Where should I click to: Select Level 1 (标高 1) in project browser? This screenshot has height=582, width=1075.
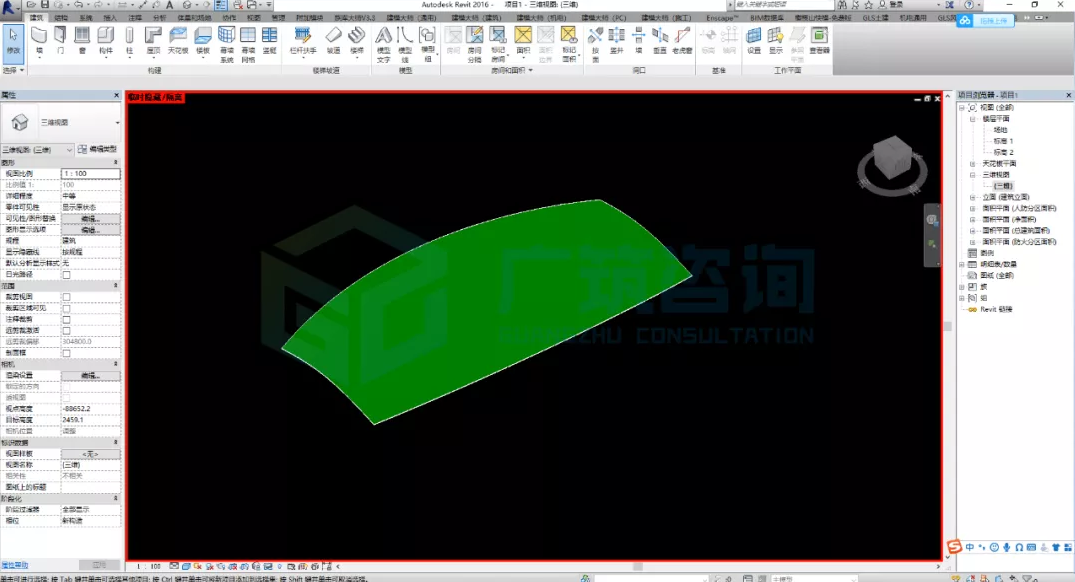click(x=1002, y=141)
